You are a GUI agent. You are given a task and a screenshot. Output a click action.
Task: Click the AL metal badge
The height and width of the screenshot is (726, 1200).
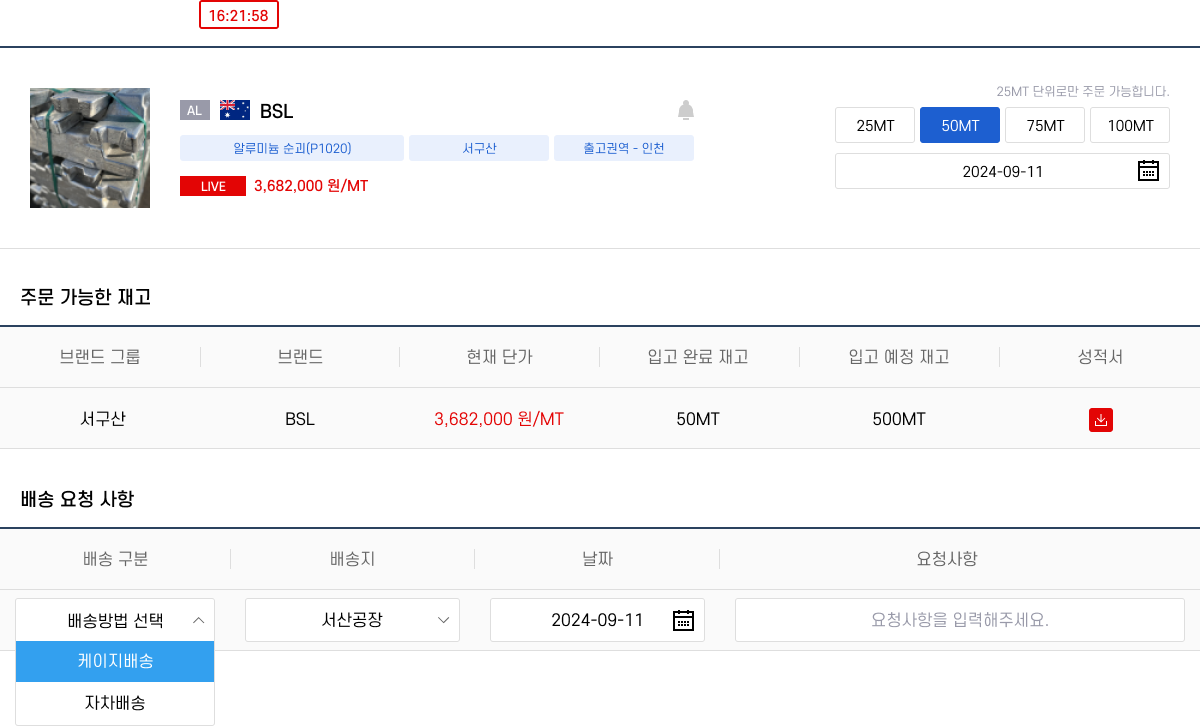point(195,110)
